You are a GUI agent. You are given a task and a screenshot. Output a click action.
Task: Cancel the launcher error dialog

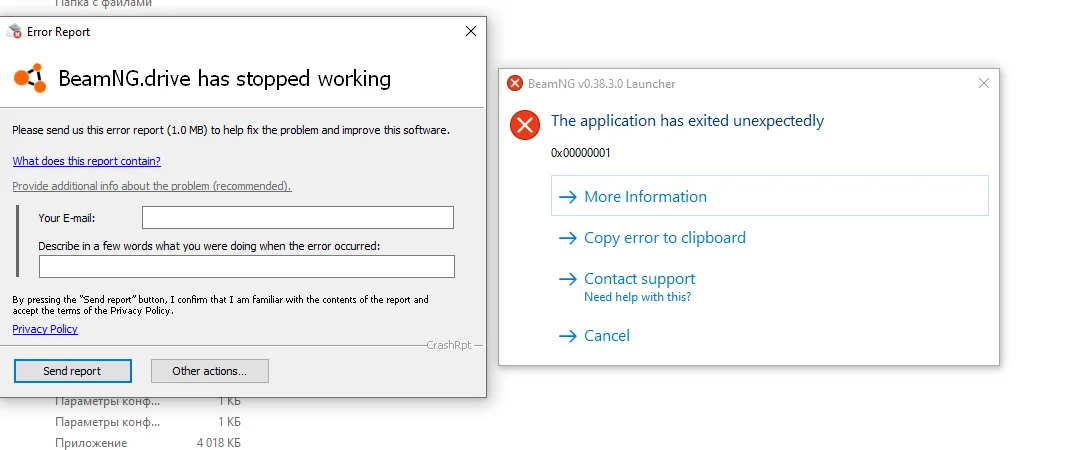pyautogui.click(x=606, y=336)
